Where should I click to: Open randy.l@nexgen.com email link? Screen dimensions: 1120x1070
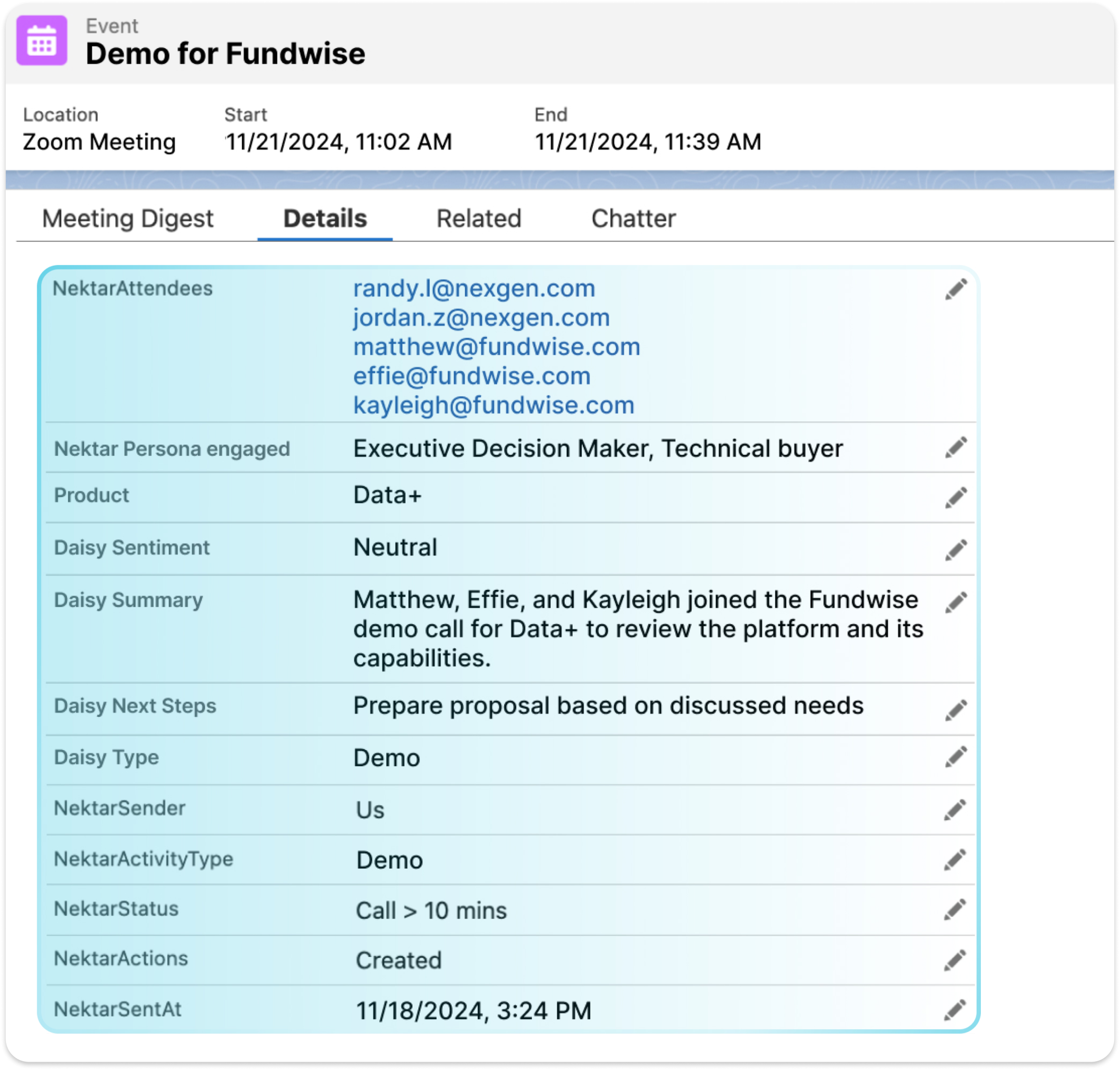pos(474,288)
